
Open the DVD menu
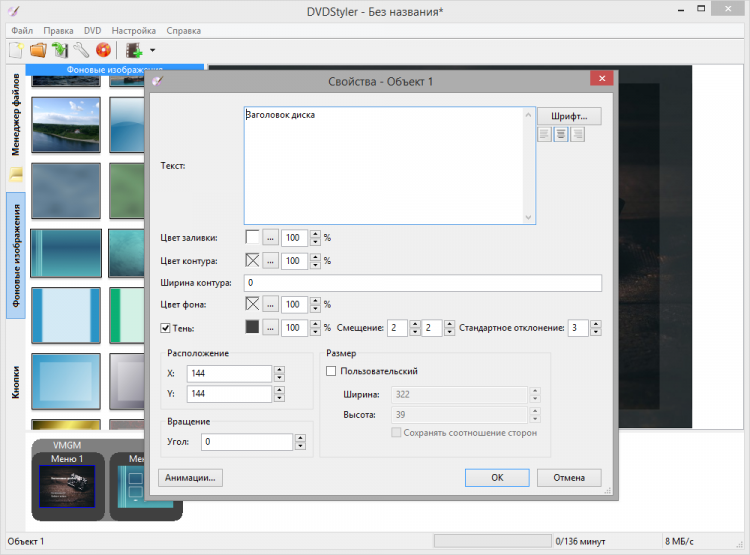click(x=92, y=31)
